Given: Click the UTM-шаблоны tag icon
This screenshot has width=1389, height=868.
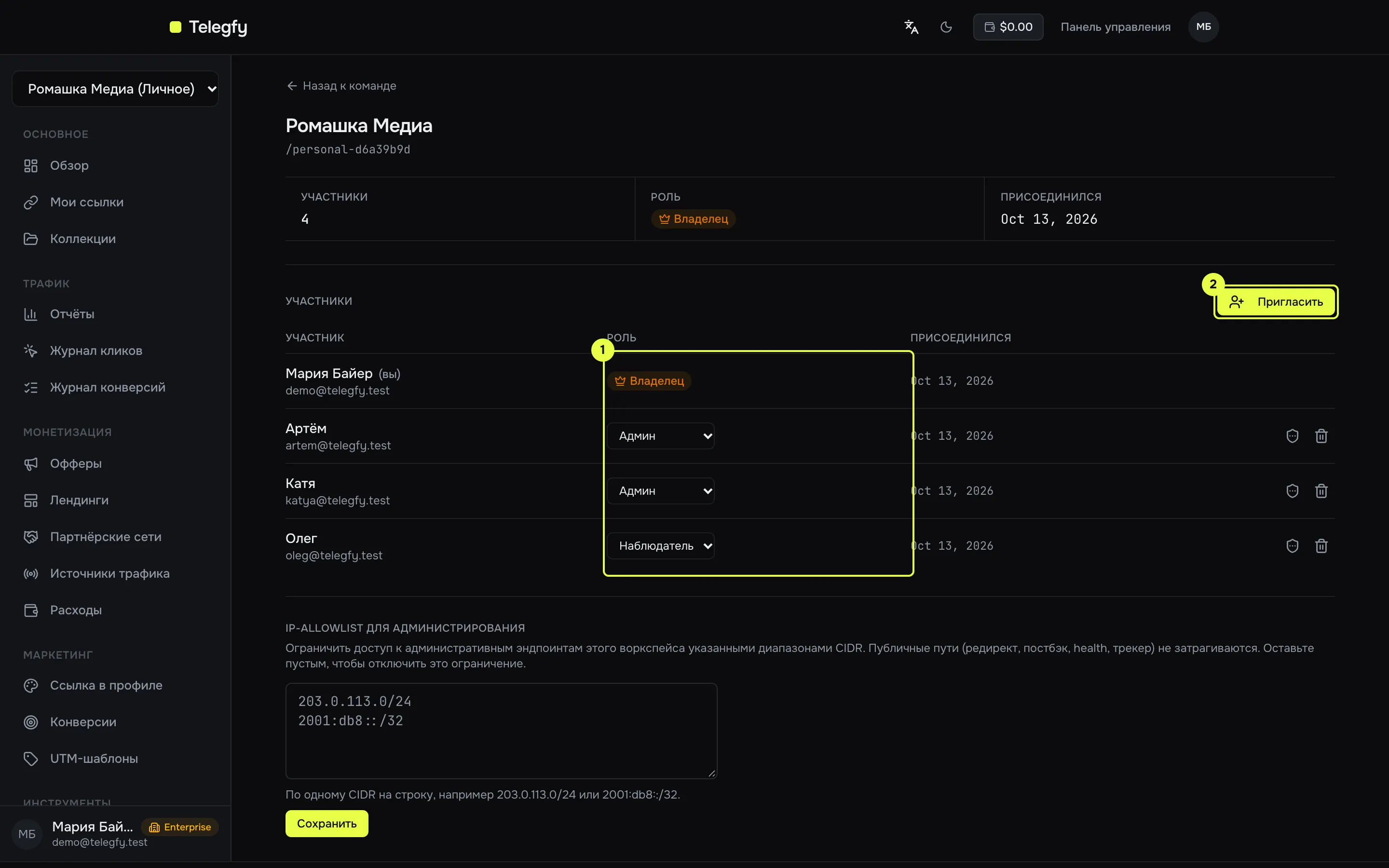Looking at the screenshot, I should pyautogui.click(x=30, y=759).
